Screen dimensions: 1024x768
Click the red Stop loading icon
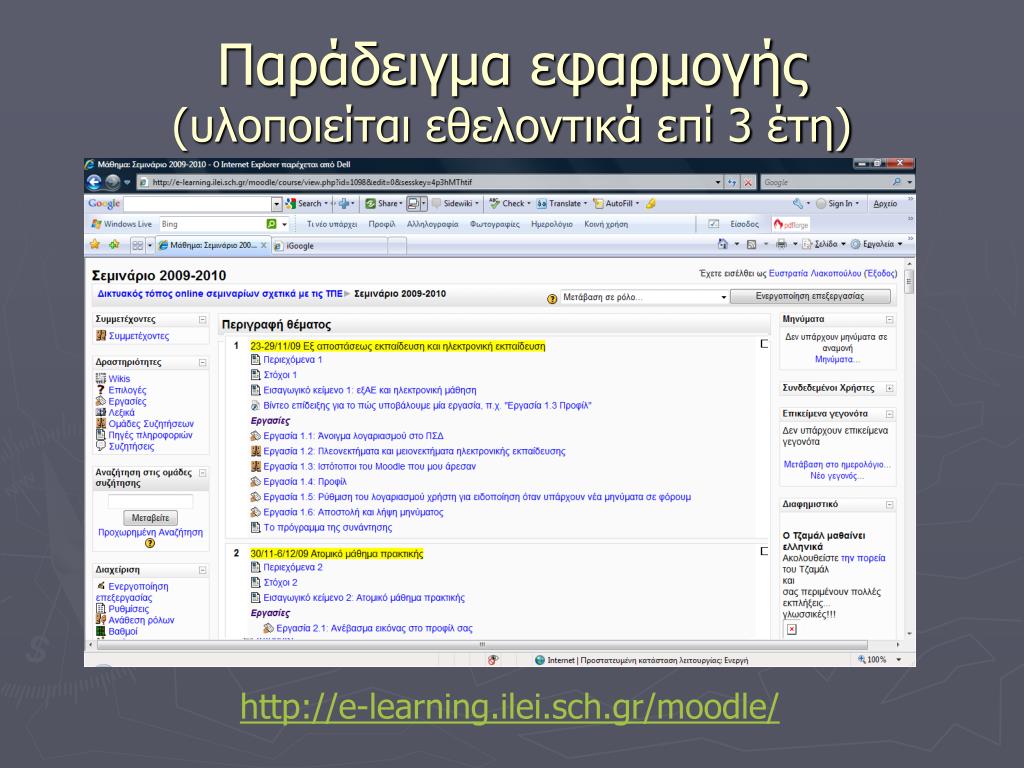pos(748,182)
